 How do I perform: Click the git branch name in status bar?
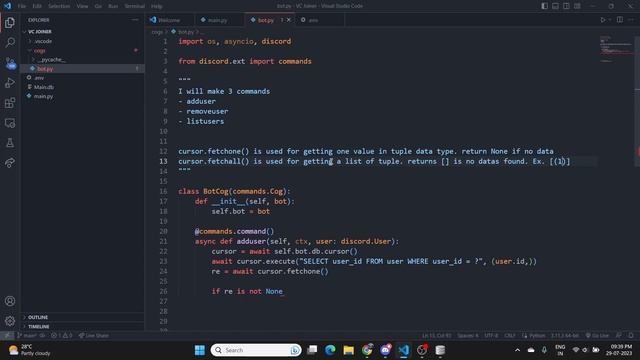[27, 336]
